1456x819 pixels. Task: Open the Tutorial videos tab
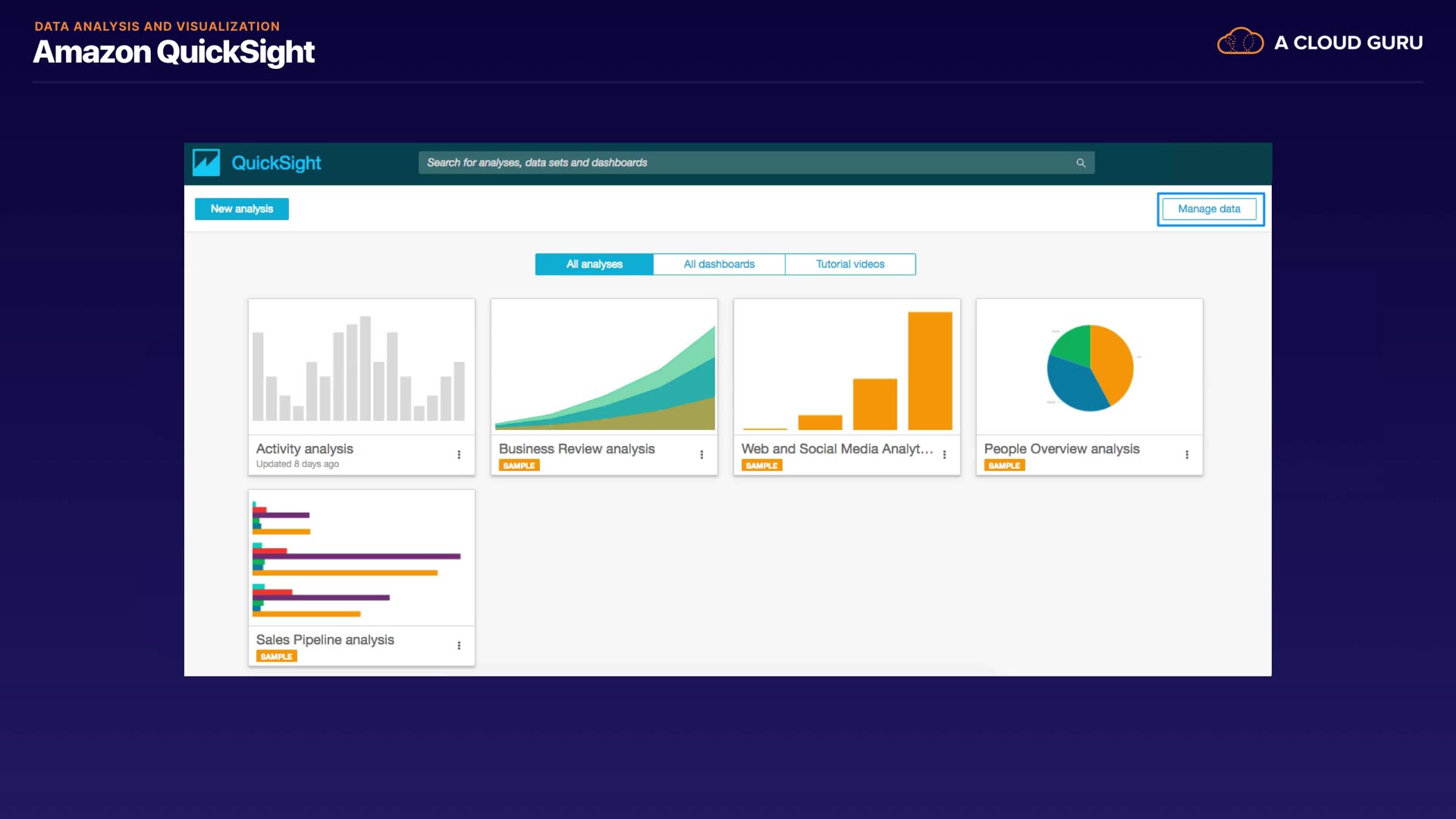pos(850,264)
